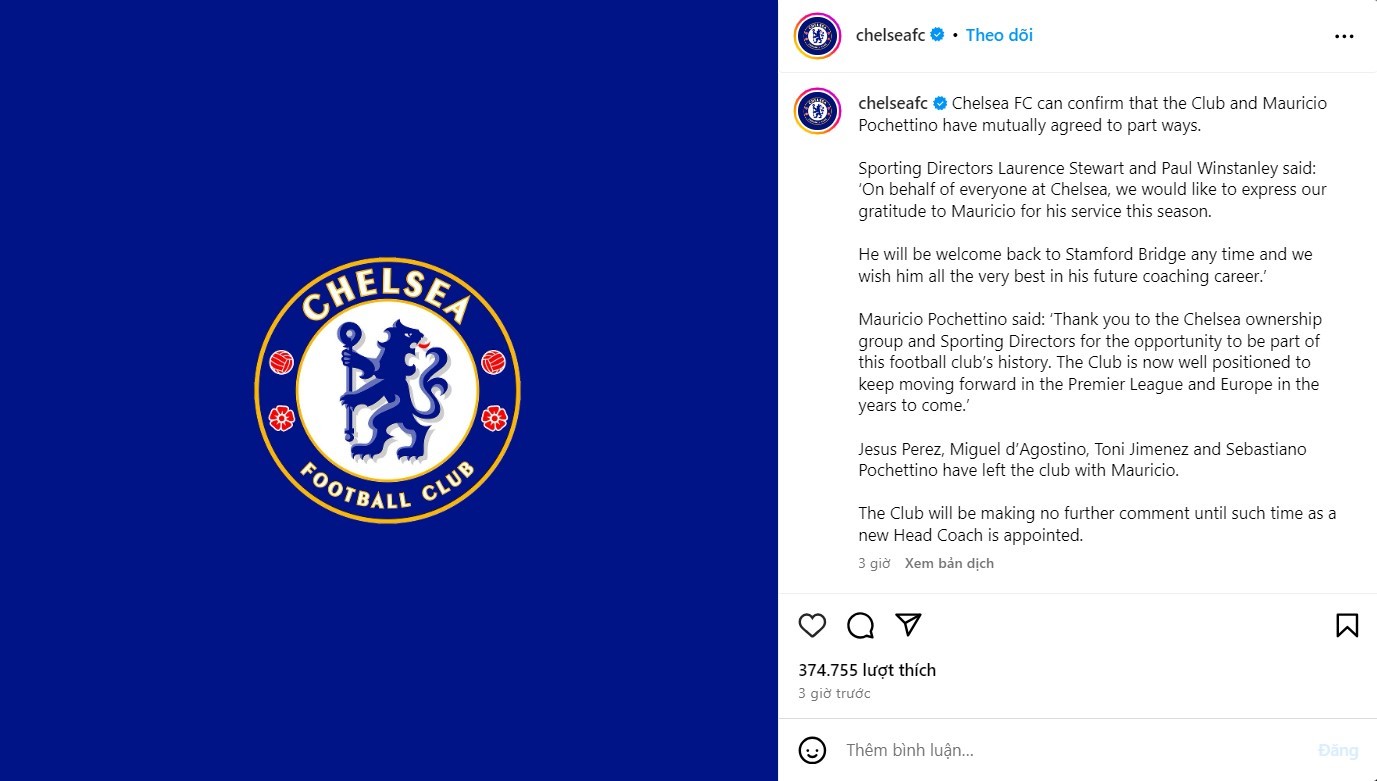Click Xem bản dịch to translate caption

coord(949,563)
